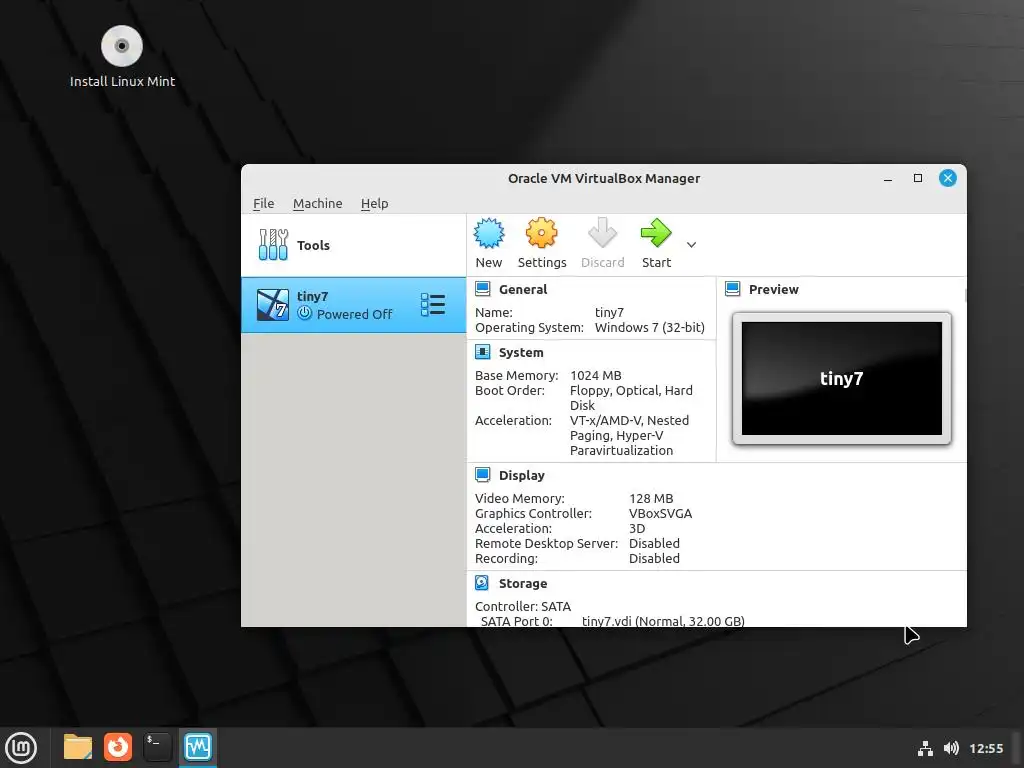Click the tiny7 preview thumbnail
The height and width of the screenshot is (768, 1024).
pos(841,378)
